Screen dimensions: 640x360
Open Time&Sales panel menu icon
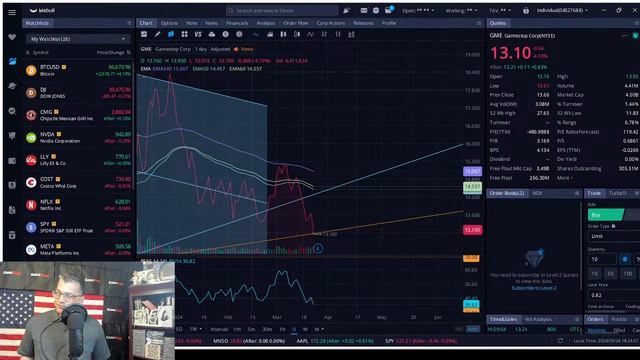[577, 319]
